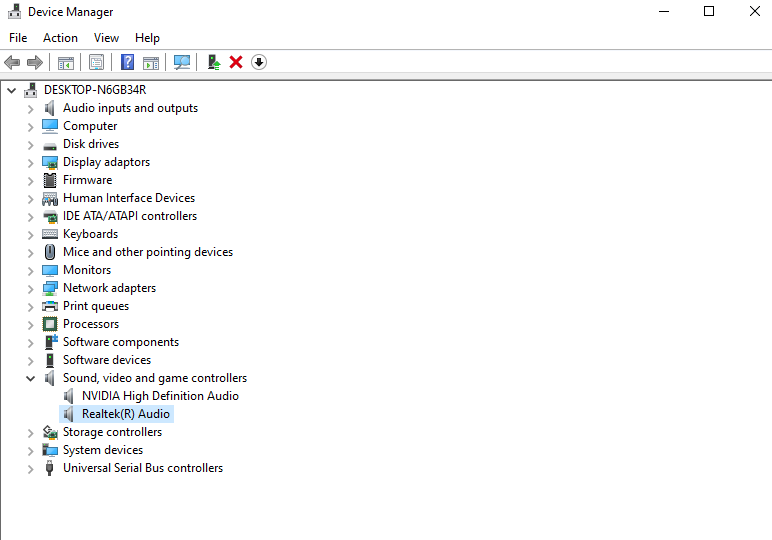The height and width of the screenshot is (540, 772).
Task: Click the red X Uninstall device icon
Action: tap(236, 63)
